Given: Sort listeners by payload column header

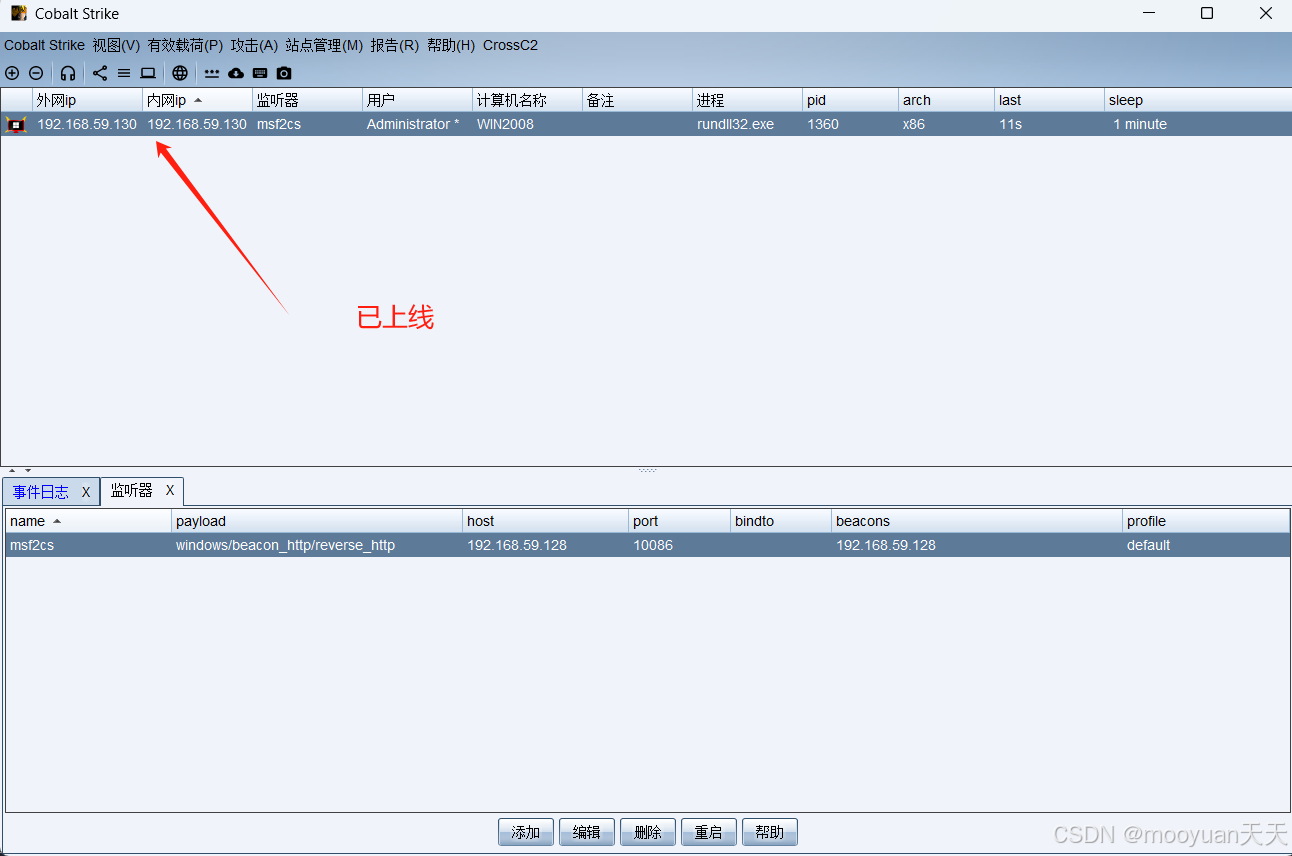Looking at the screenshot, I should (x=318, y=521).
